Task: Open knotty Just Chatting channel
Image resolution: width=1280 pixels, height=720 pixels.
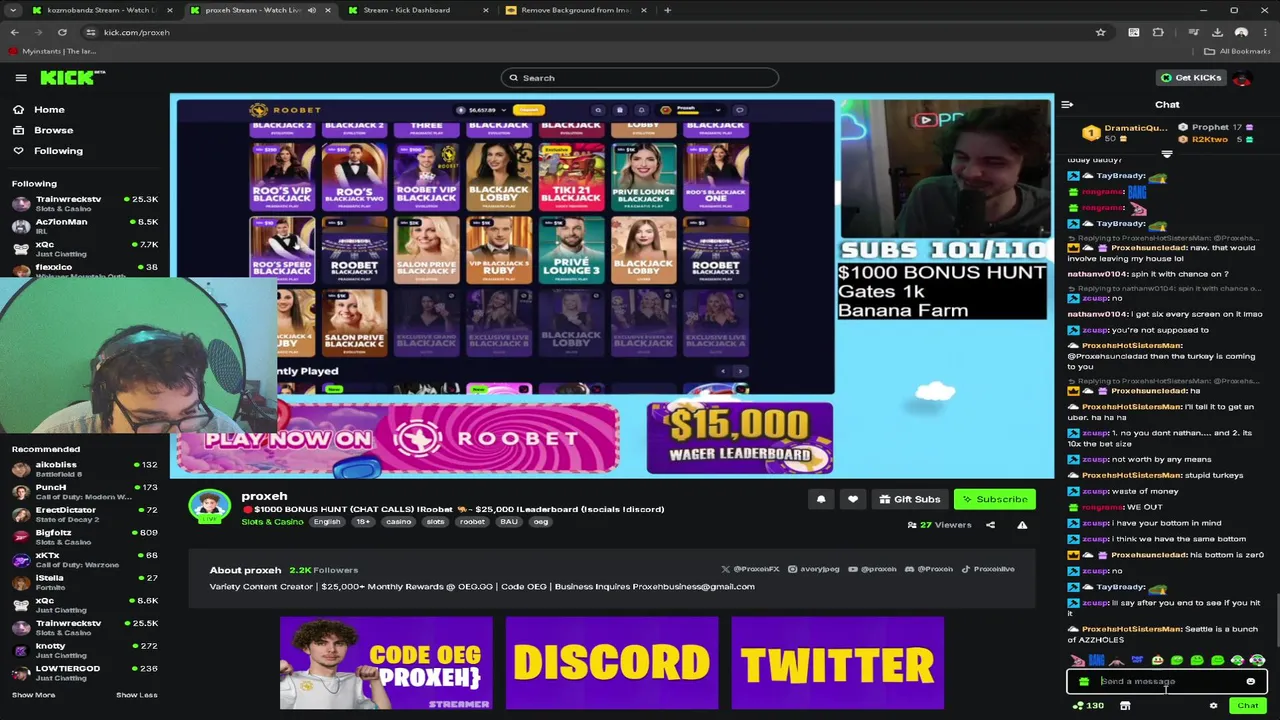Action: pos(85,650)
